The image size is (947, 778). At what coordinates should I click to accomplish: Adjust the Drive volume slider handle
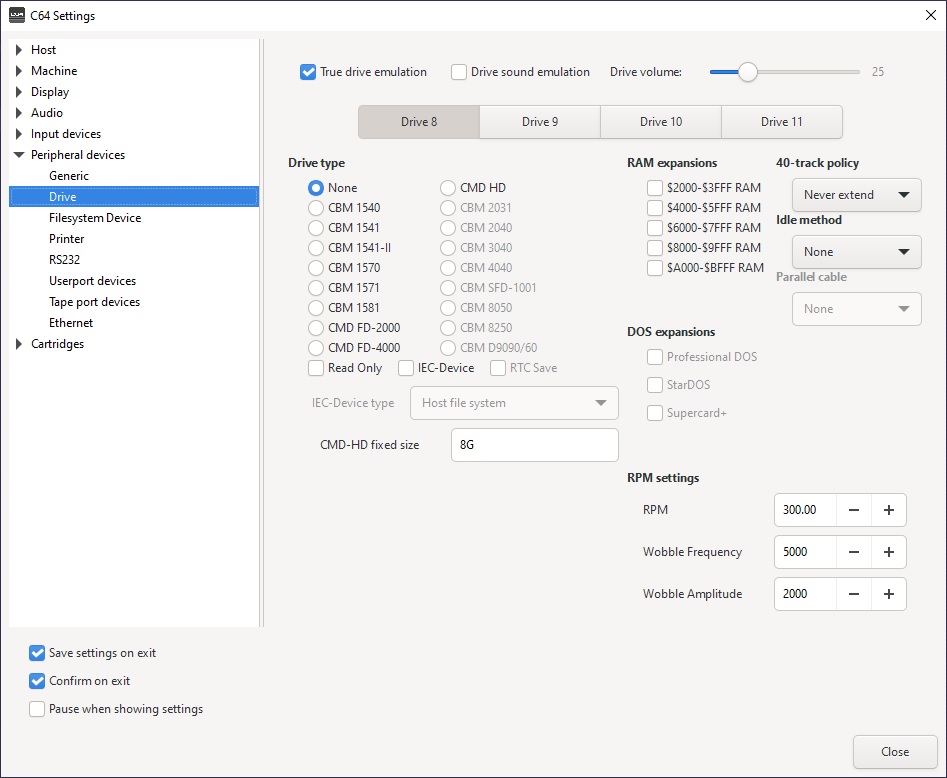click(748, 72)
